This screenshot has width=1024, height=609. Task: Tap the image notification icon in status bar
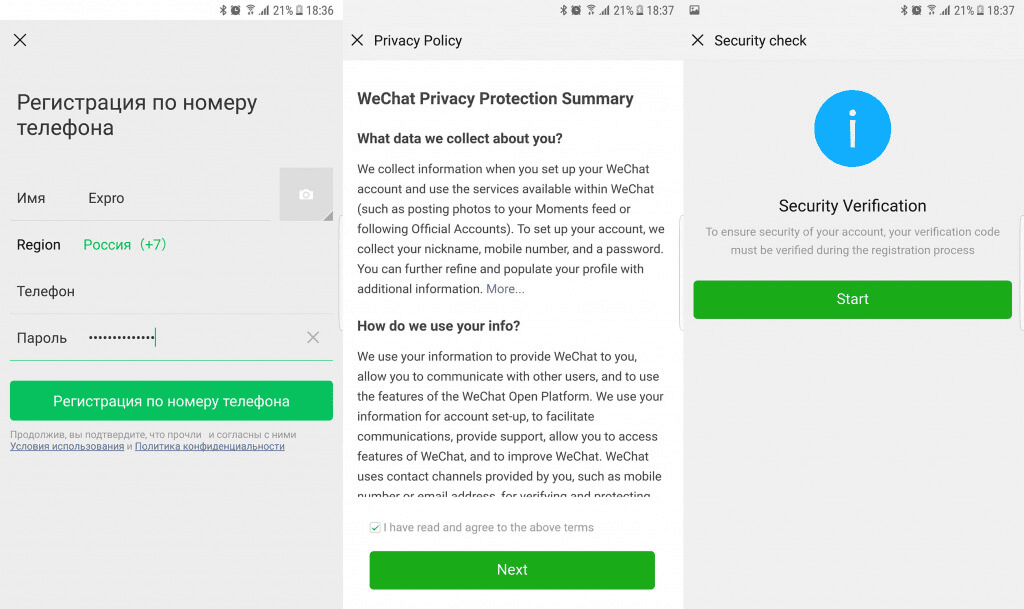695,10
